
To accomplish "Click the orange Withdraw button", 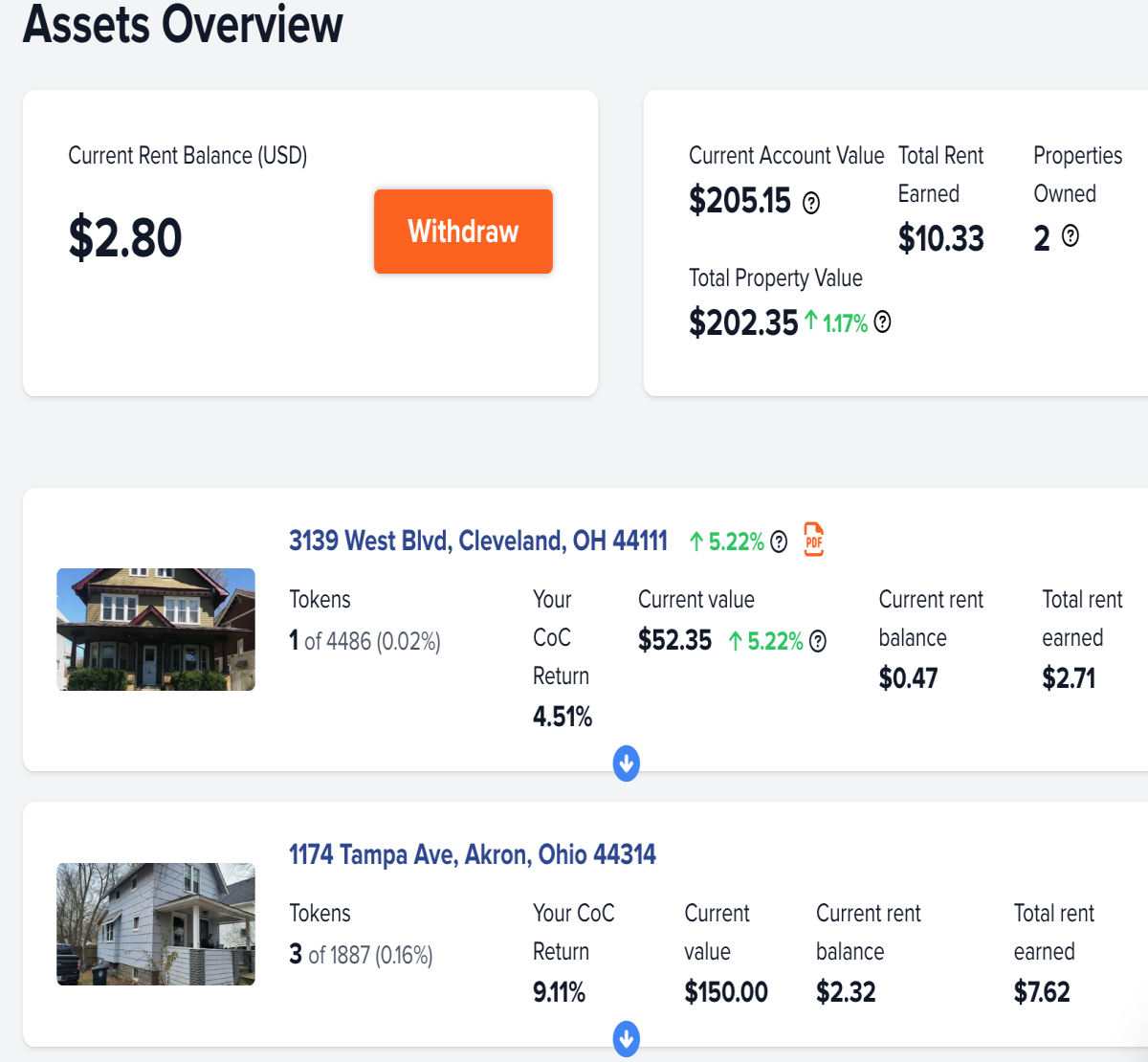I will coord(463,232).
